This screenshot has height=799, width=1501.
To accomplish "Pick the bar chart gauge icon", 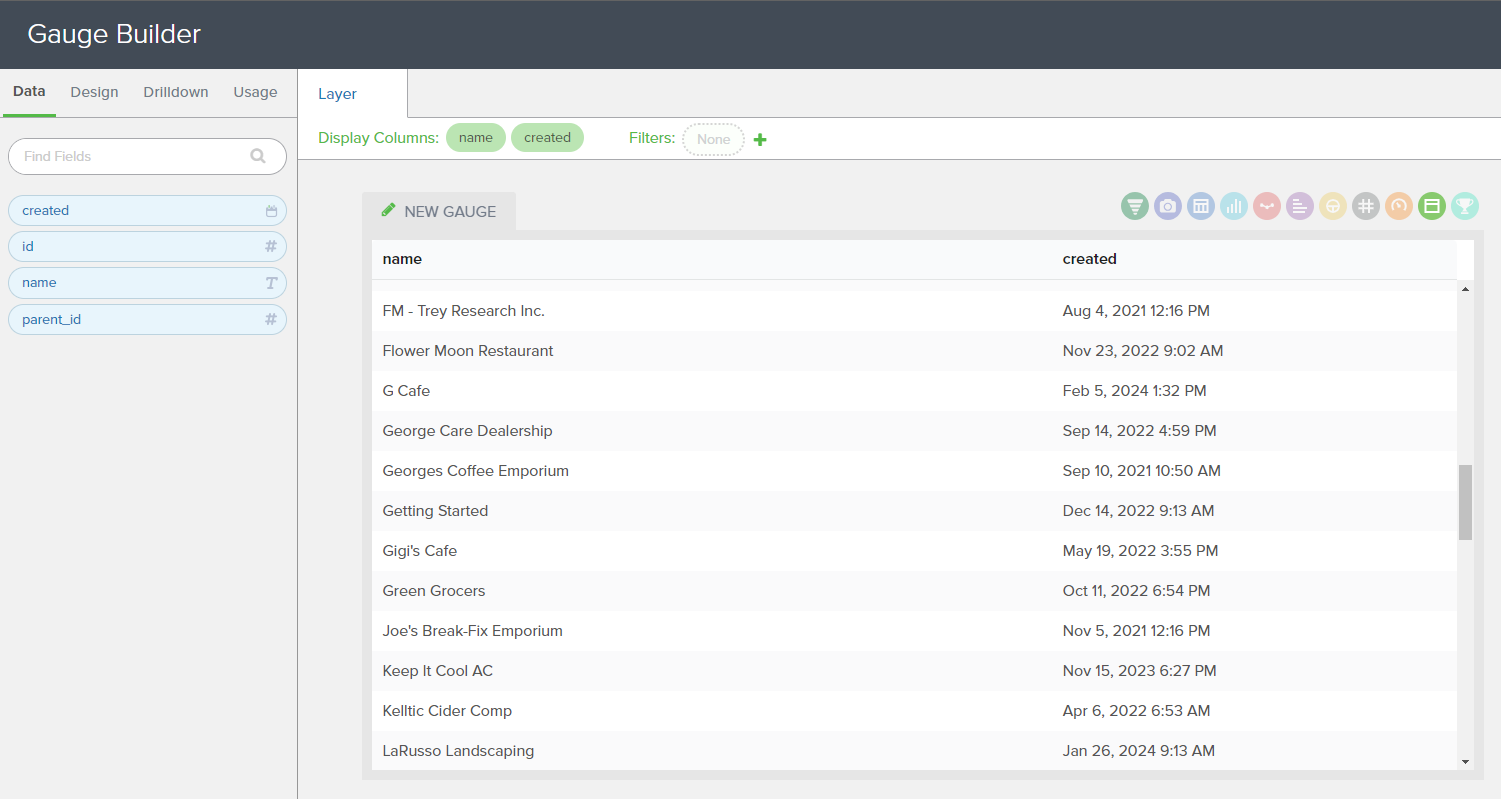I will (1233, 207).
